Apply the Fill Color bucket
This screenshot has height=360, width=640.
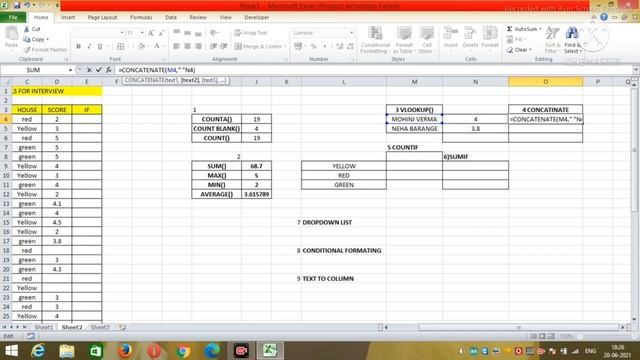click(x=141, y=47)
